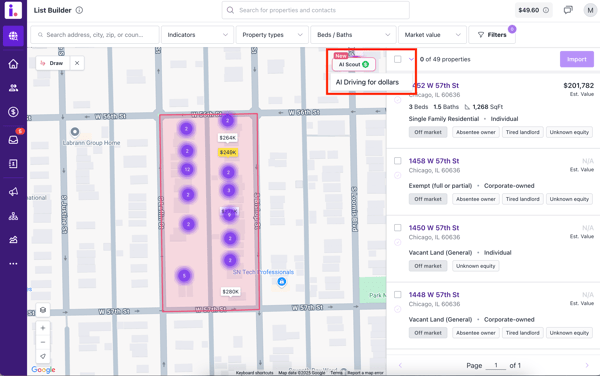The image size is (600, 376).
Task: Open the 1458 W 57th St property link
Action: [x=434, y=161]
